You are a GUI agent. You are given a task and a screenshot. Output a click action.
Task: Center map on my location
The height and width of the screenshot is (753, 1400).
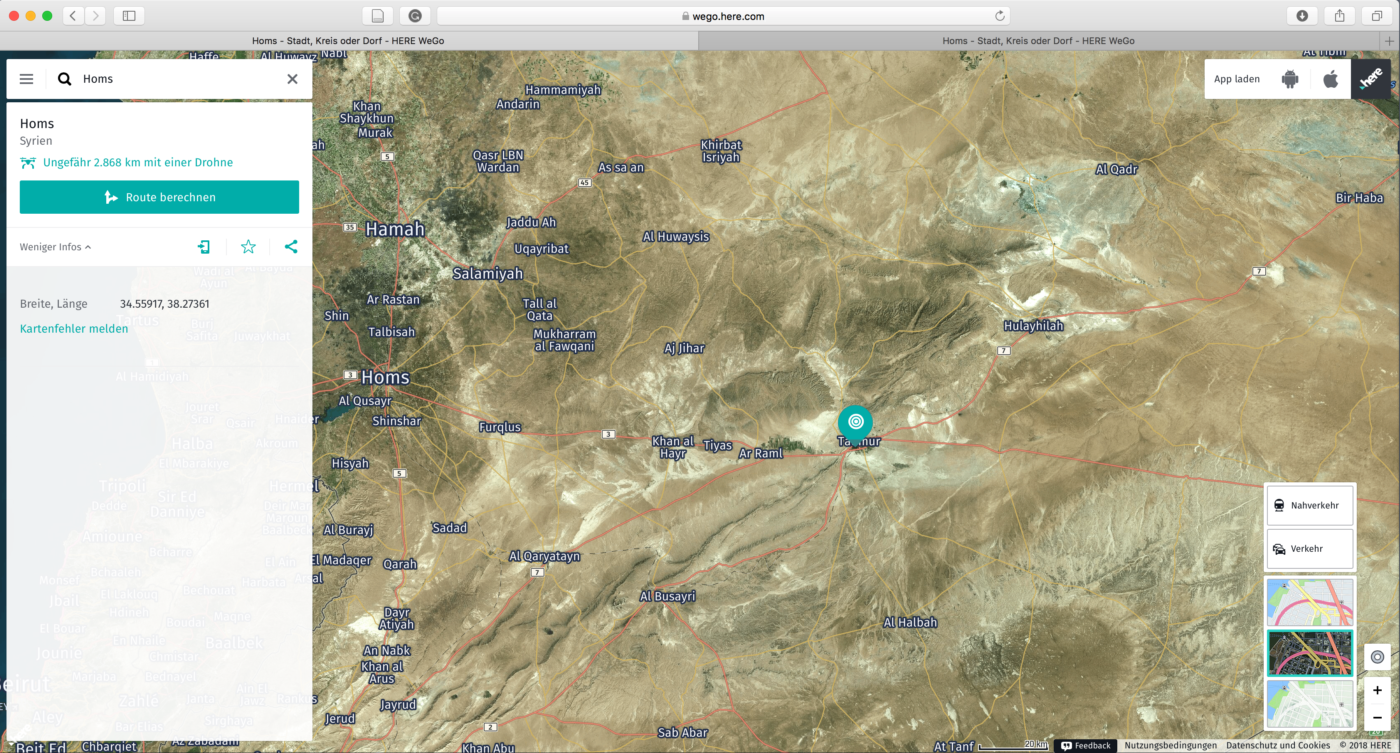tap(1377, 657)
